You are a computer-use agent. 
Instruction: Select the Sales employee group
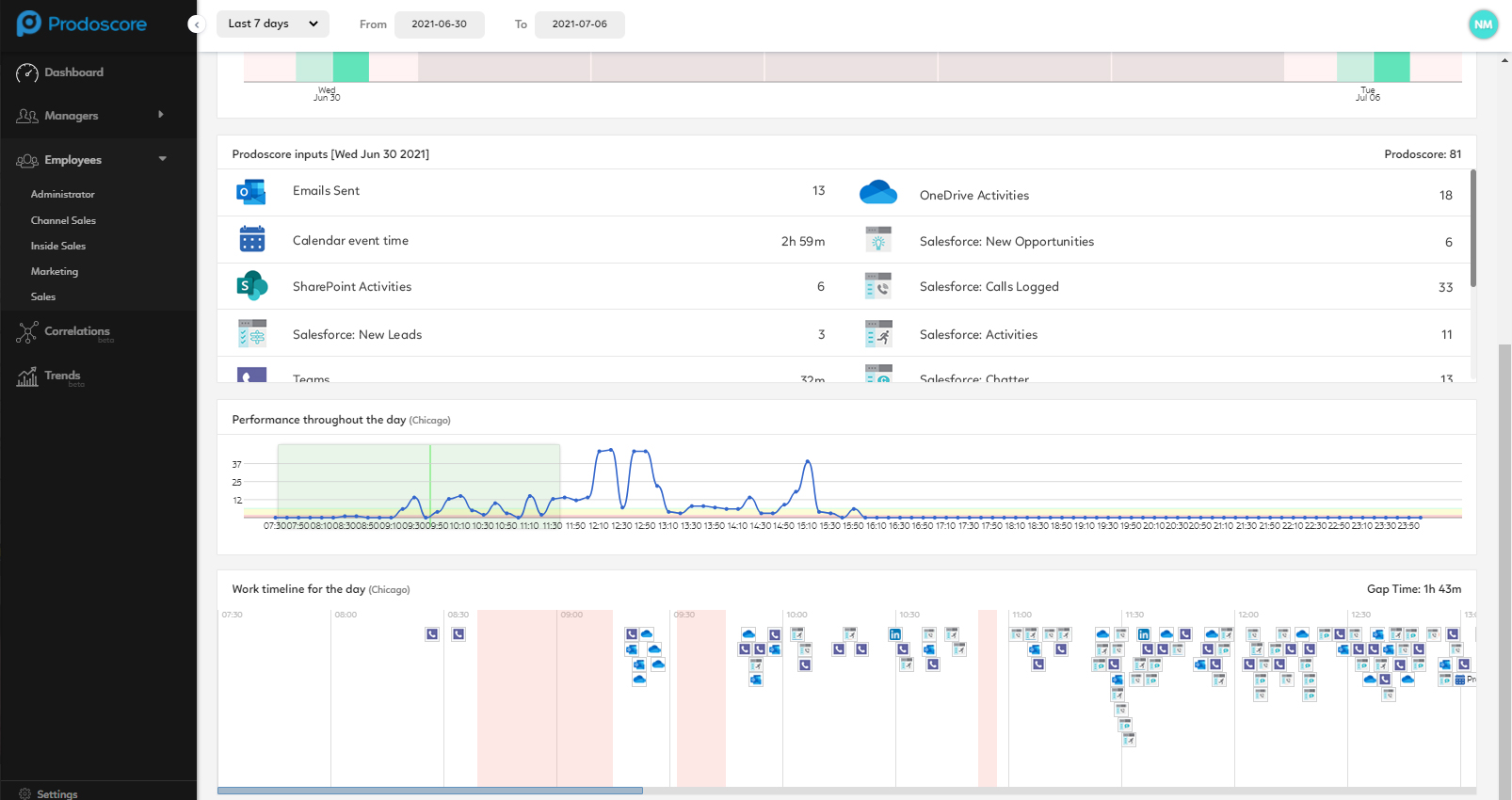coord(43,296)
